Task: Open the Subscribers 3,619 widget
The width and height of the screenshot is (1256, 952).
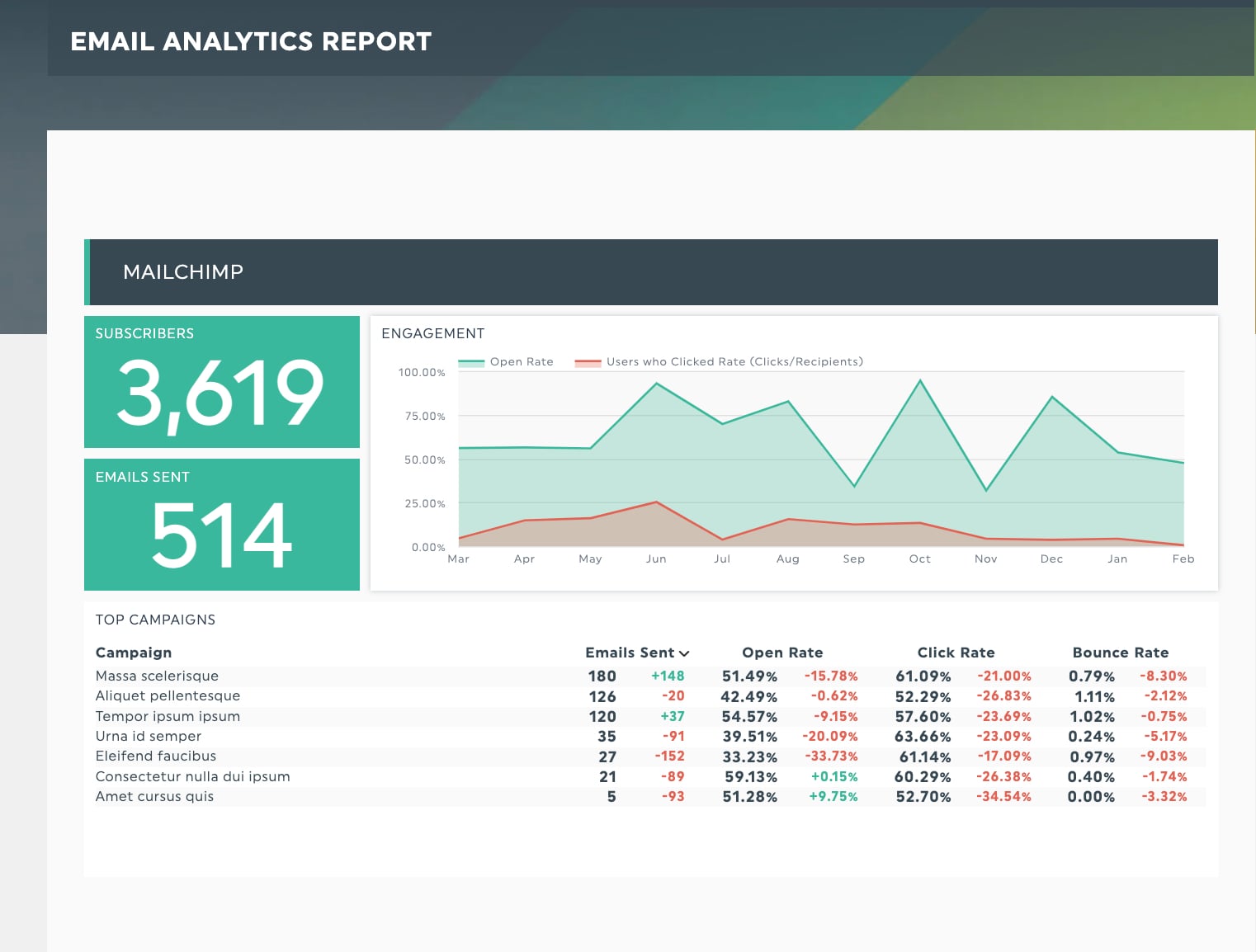Action: tap(222, 382)
